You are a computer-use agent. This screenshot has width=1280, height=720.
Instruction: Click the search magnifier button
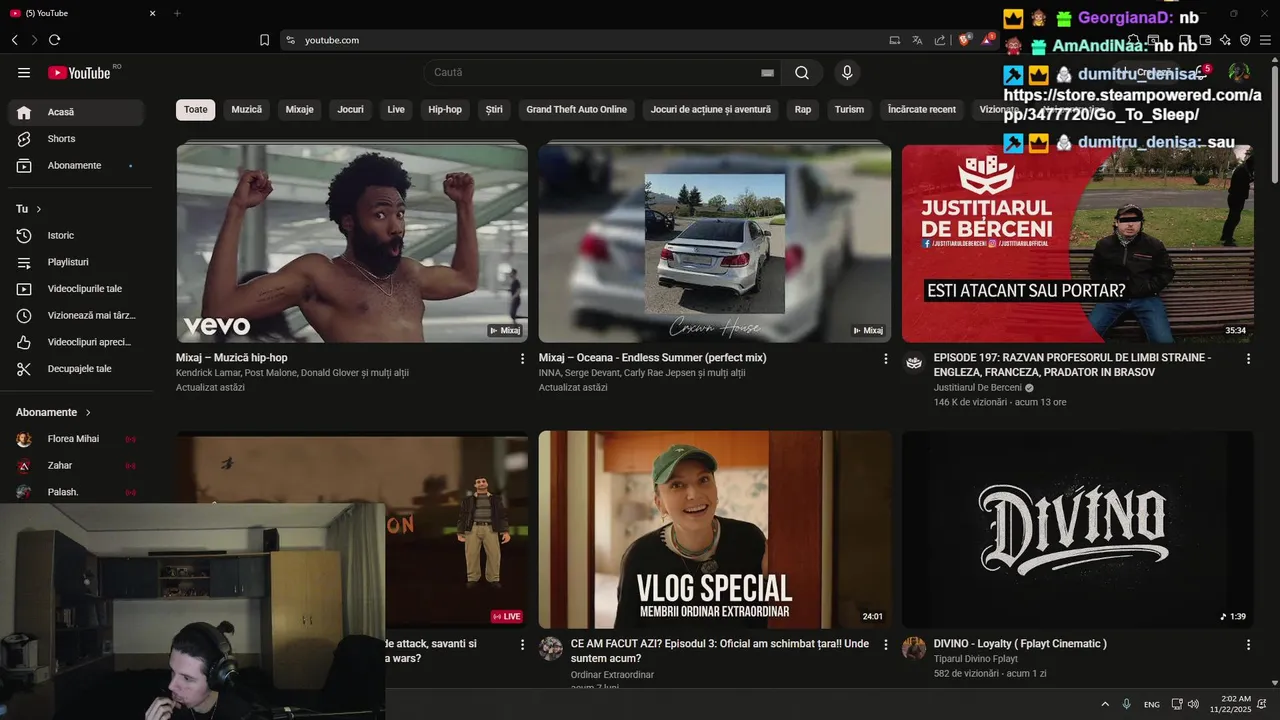[802, 72]
